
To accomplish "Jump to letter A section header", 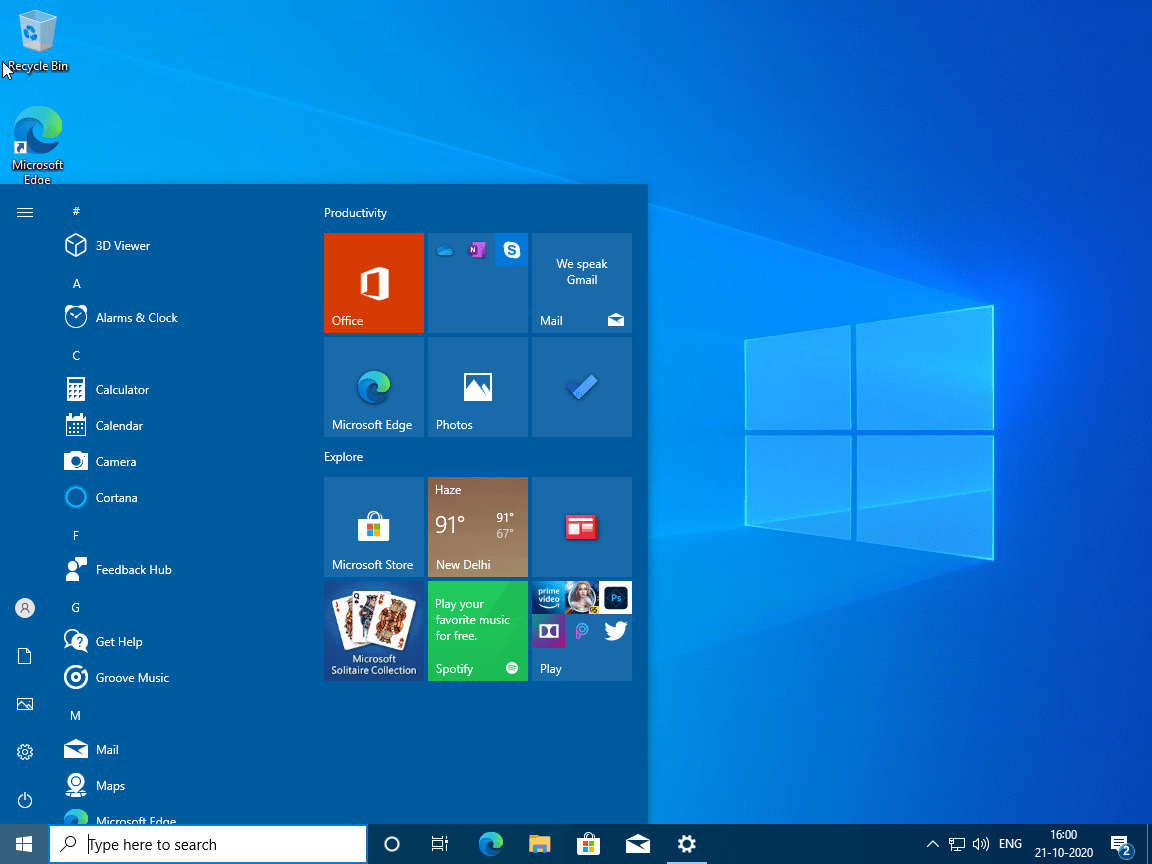I will tap(76, 284).
